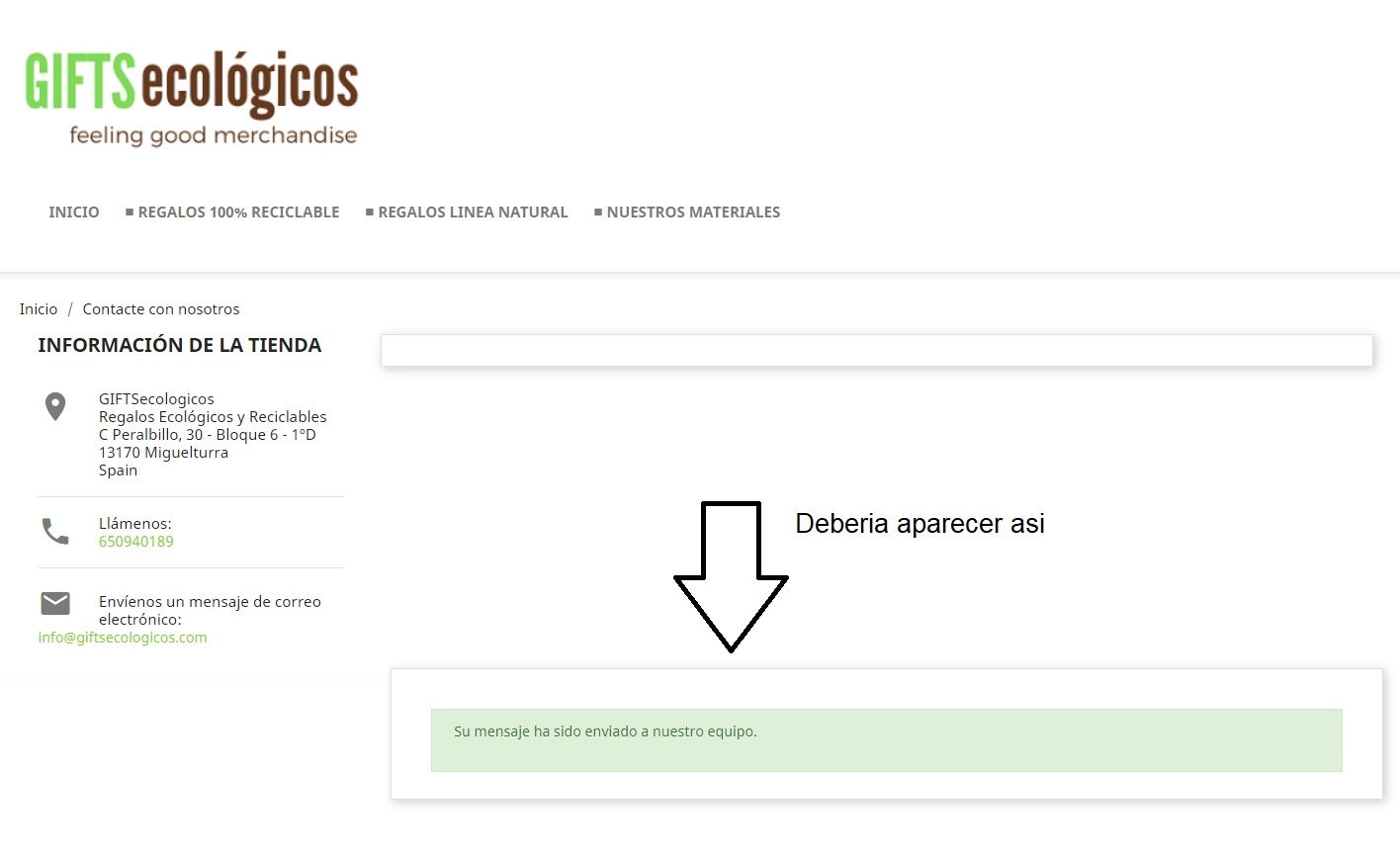Open Nuestros Materiales menu

point(687,213)
